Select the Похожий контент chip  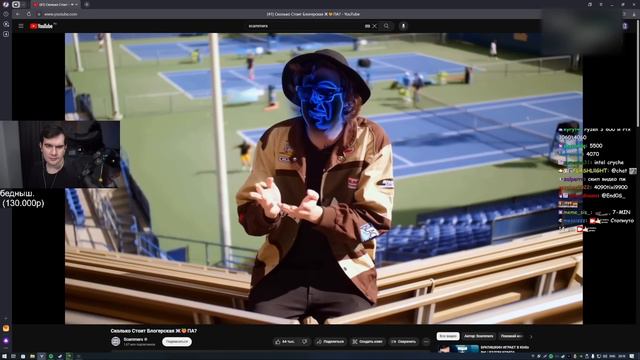511,336
